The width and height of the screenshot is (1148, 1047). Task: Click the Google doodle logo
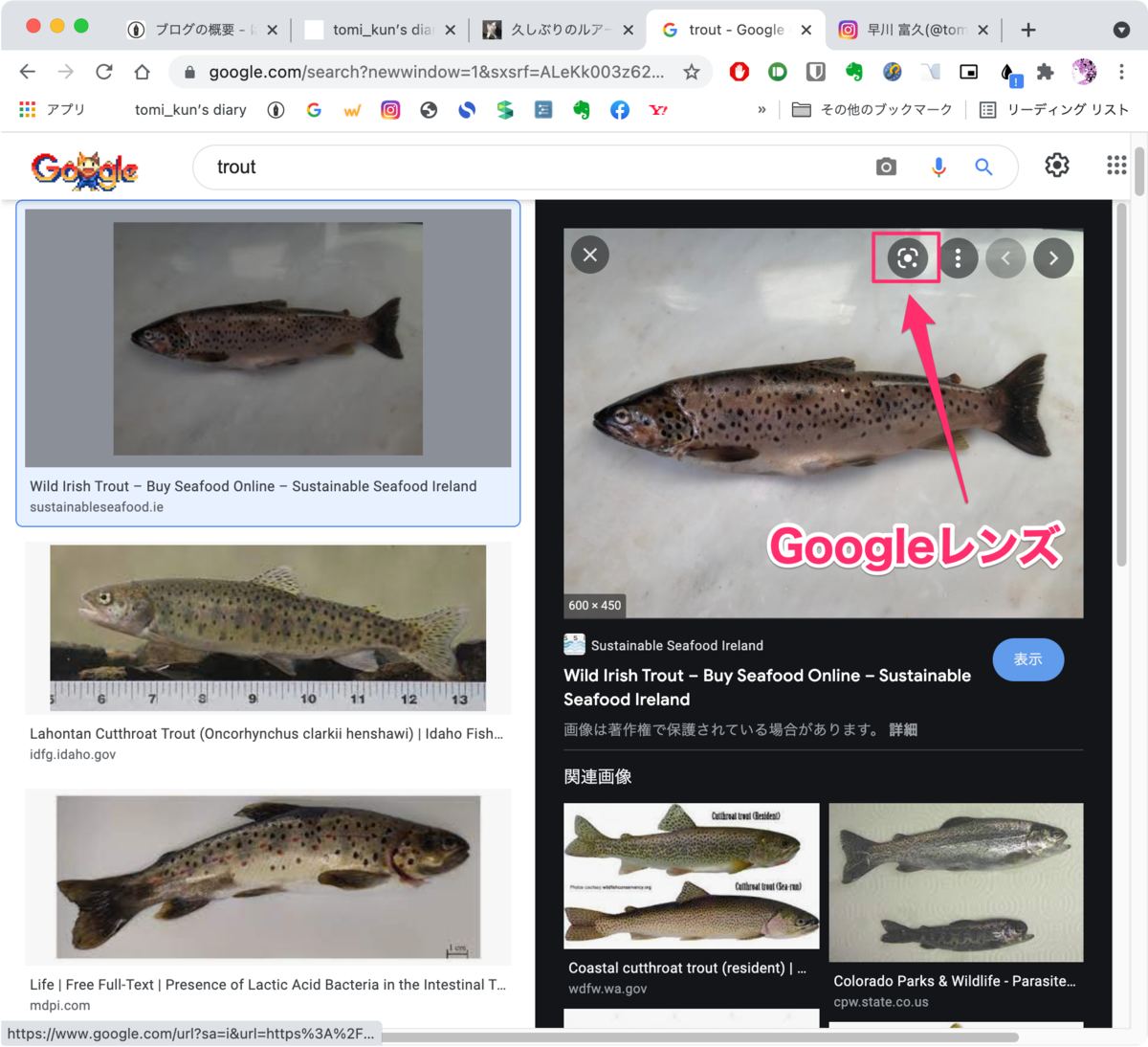point(84,170)
